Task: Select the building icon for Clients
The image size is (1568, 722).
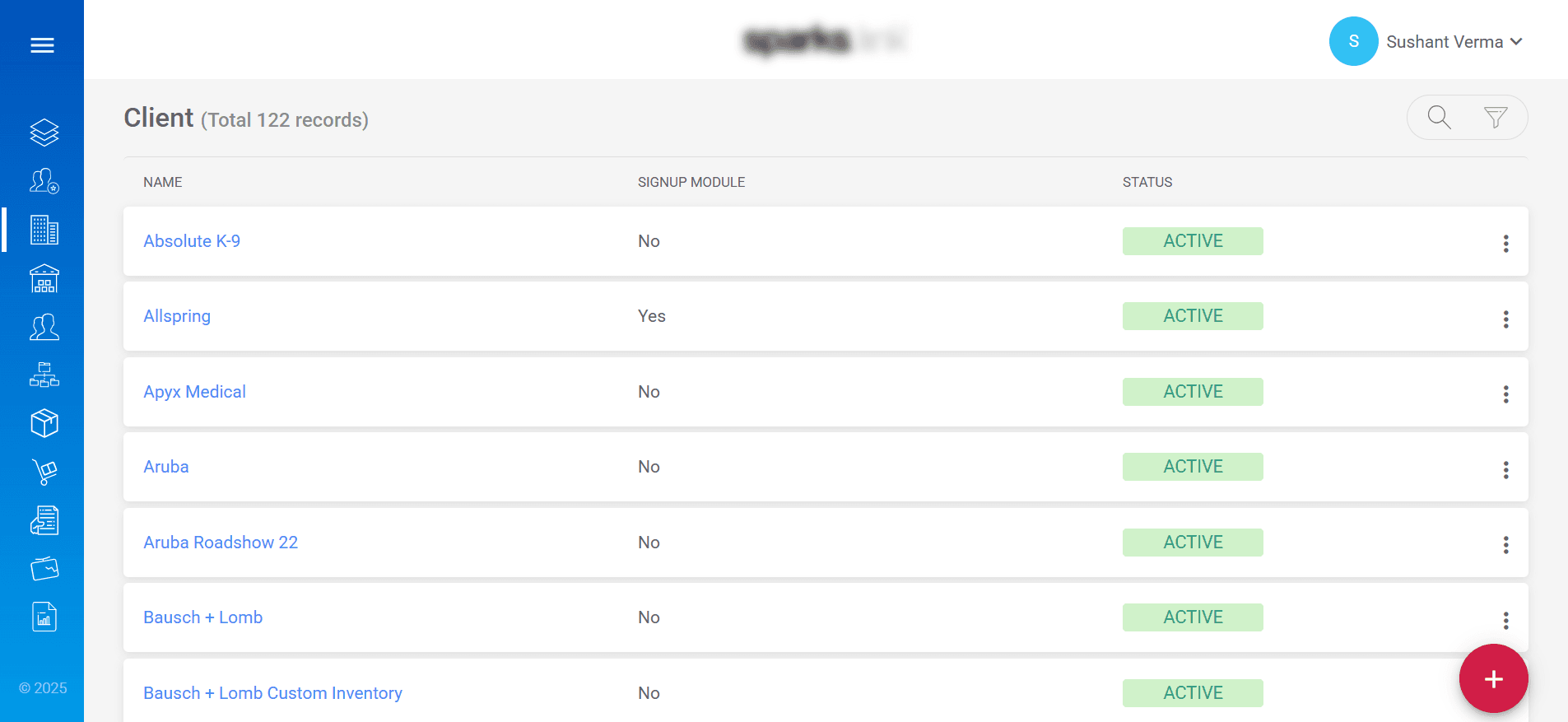Action: (44, 231)
